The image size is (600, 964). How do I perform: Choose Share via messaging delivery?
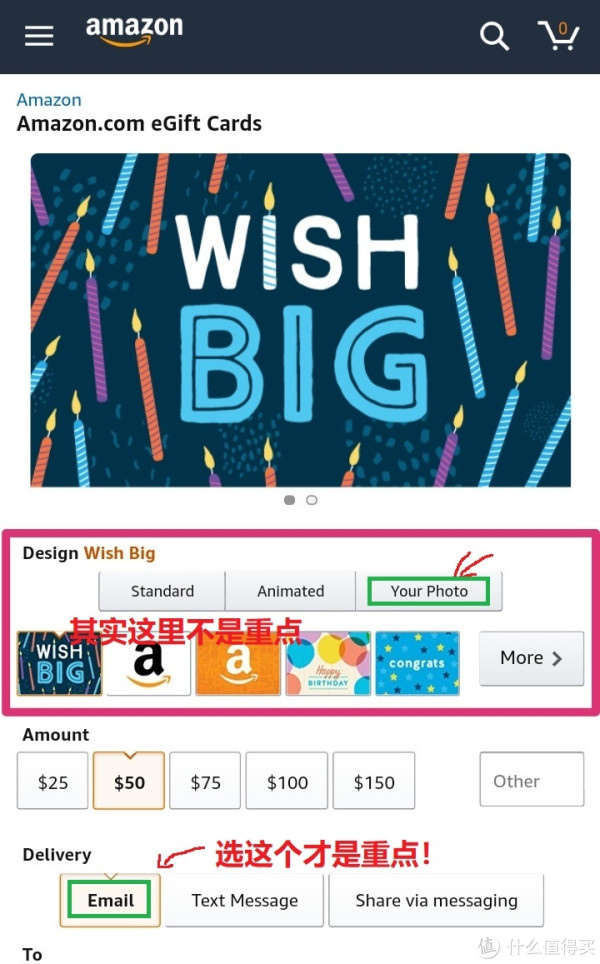pos(436,900)
